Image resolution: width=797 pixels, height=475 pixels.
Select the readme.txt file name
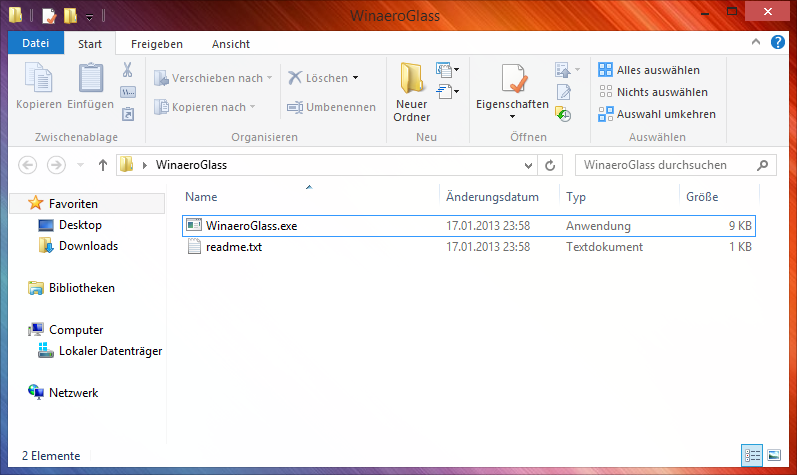coord(234,247)
